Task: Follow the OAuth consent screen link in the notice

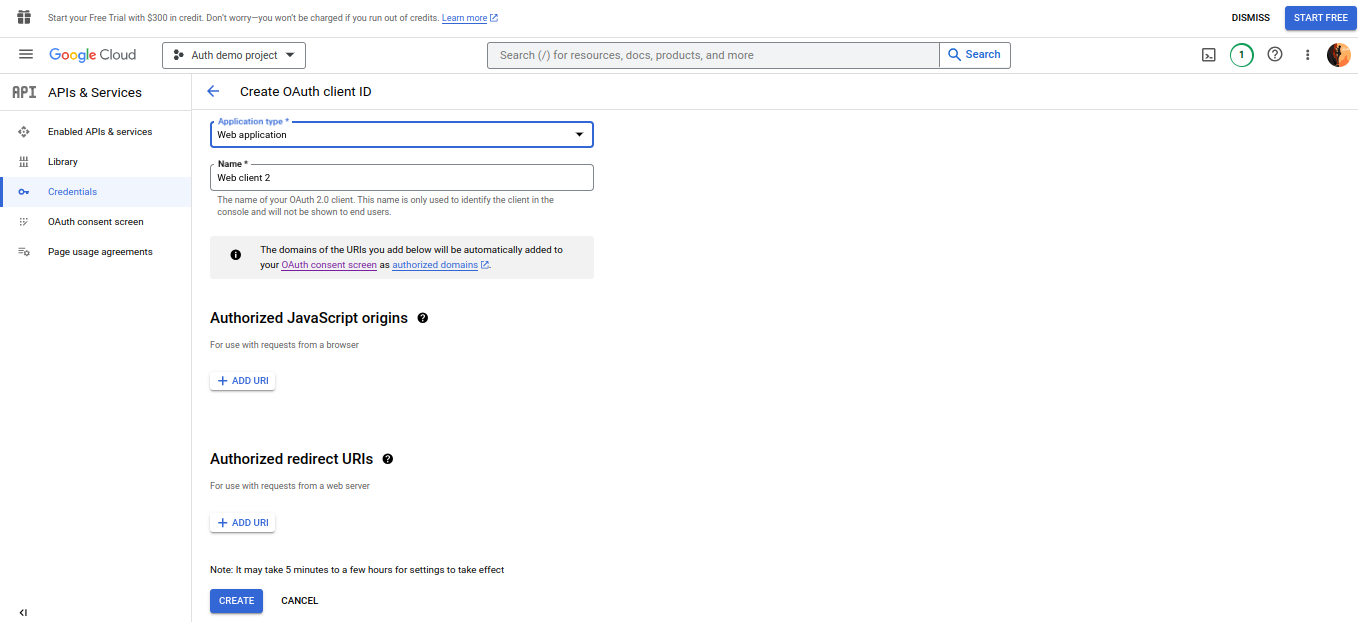Action: pos(329,265)
